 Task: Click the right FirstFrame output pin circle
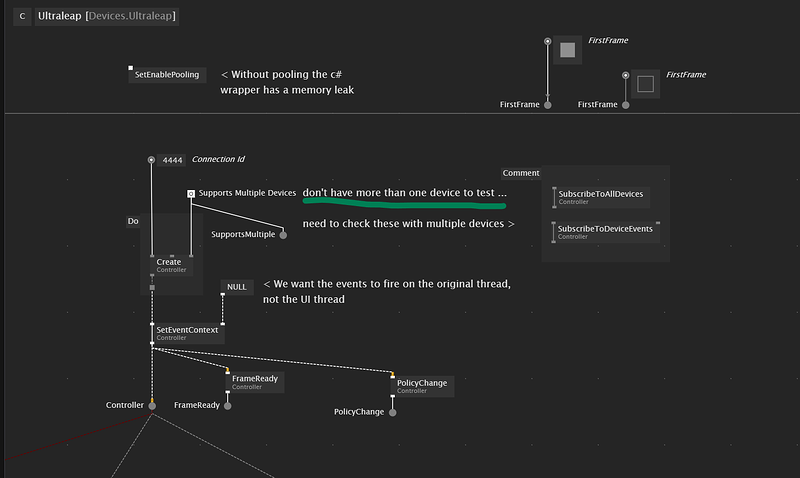(x=626, y=105)
